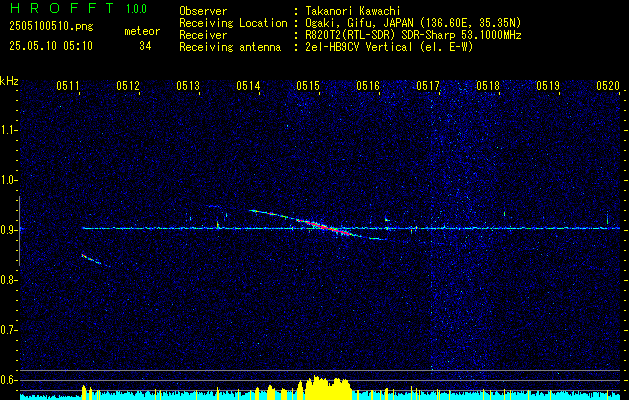Click the date stamp 25.05.10 05:10

pos(51,46)
